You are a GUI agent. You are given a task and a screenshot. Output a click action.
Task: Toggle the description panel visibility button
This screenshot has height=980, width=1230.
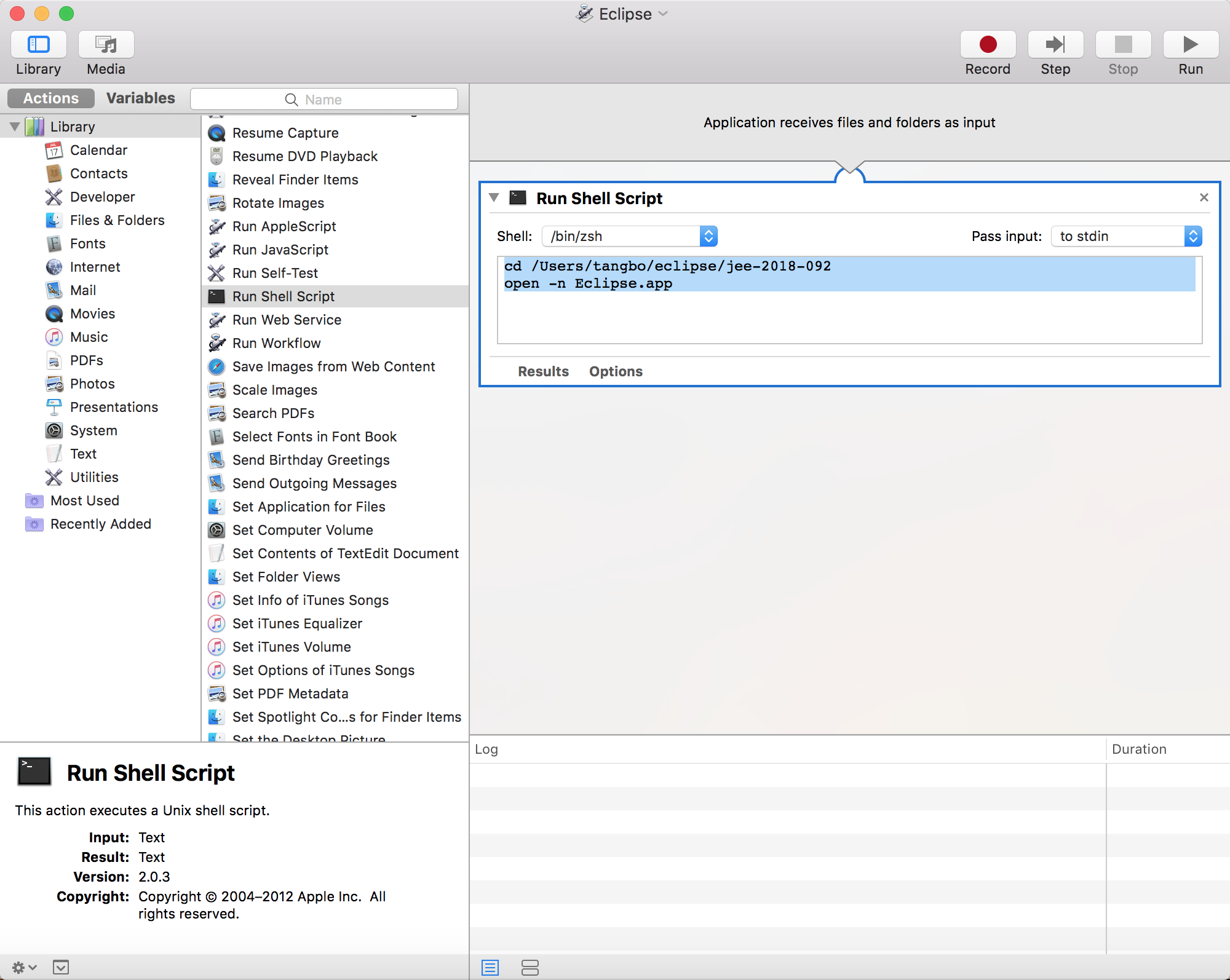61,967
